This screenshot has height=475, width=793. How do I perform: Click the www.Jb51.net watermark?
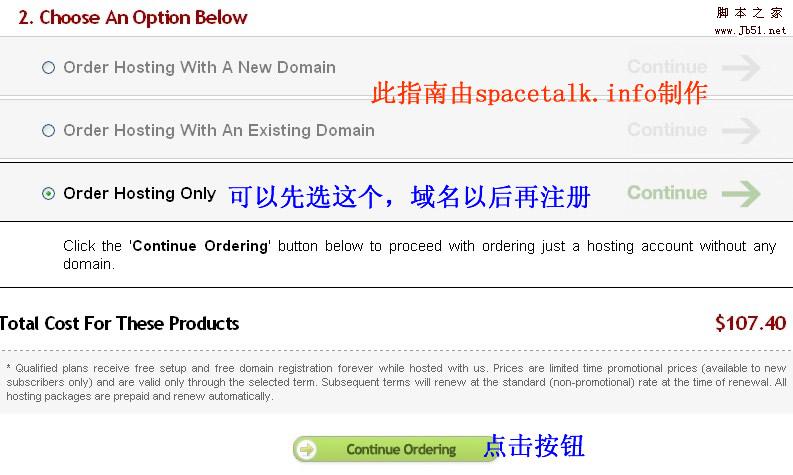tap(751, 30)
